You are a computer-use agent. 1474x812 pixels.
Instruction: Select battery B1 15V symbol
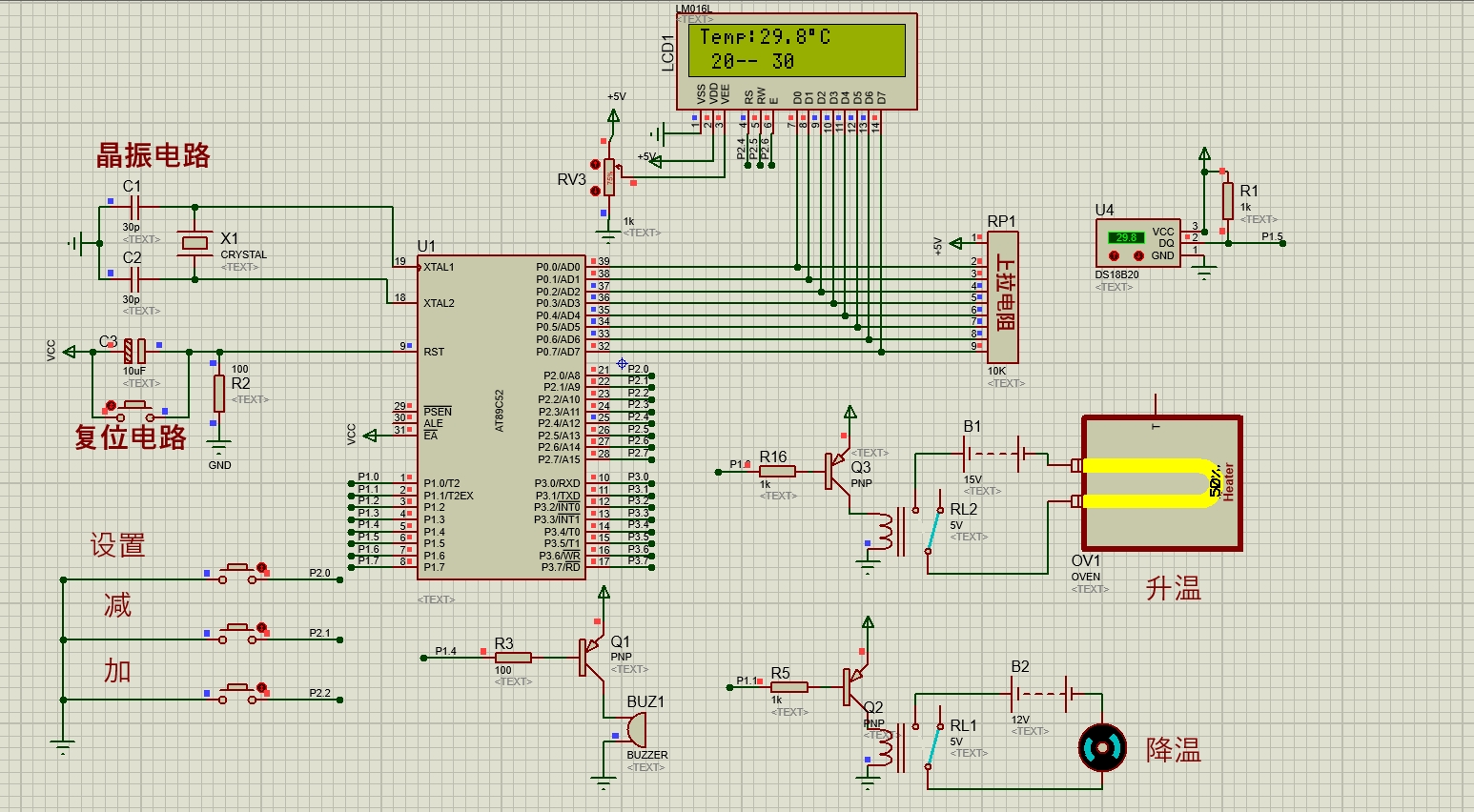point(993,454)
